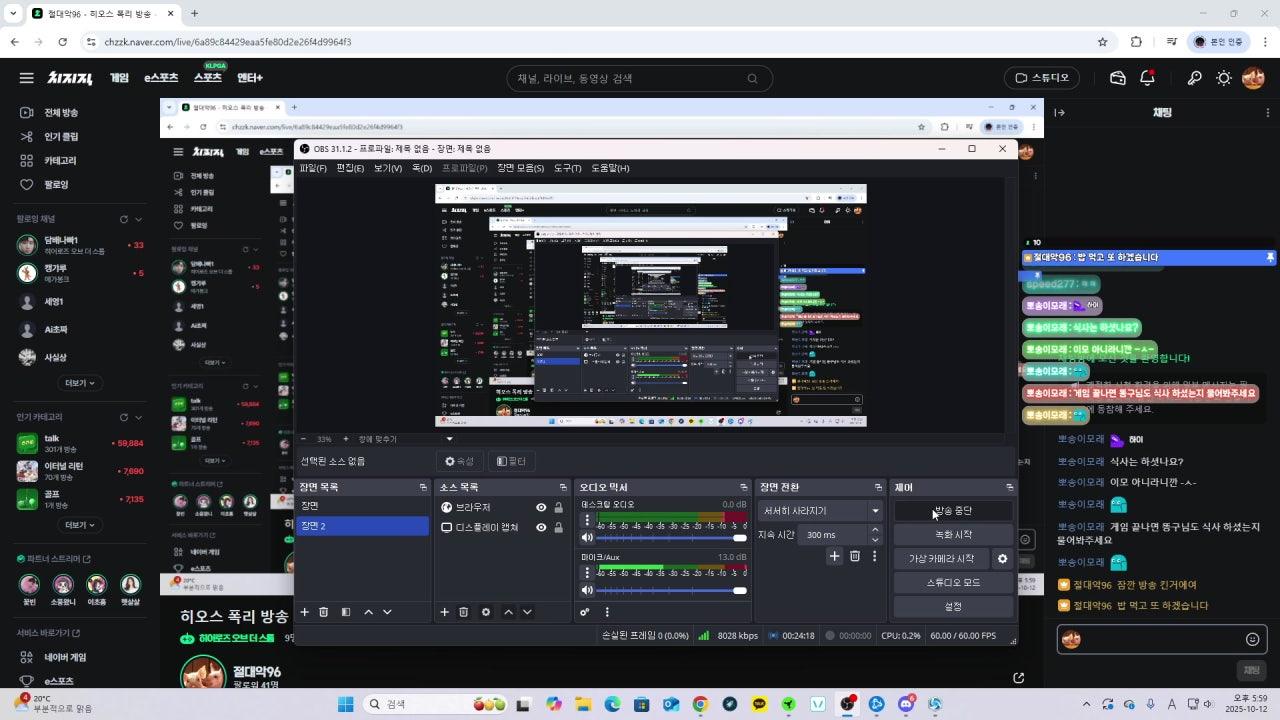This screenshot has width=1280, height=720.
Task: Mute the Desktop Audio speaker icon
Action: click(587, 538)
